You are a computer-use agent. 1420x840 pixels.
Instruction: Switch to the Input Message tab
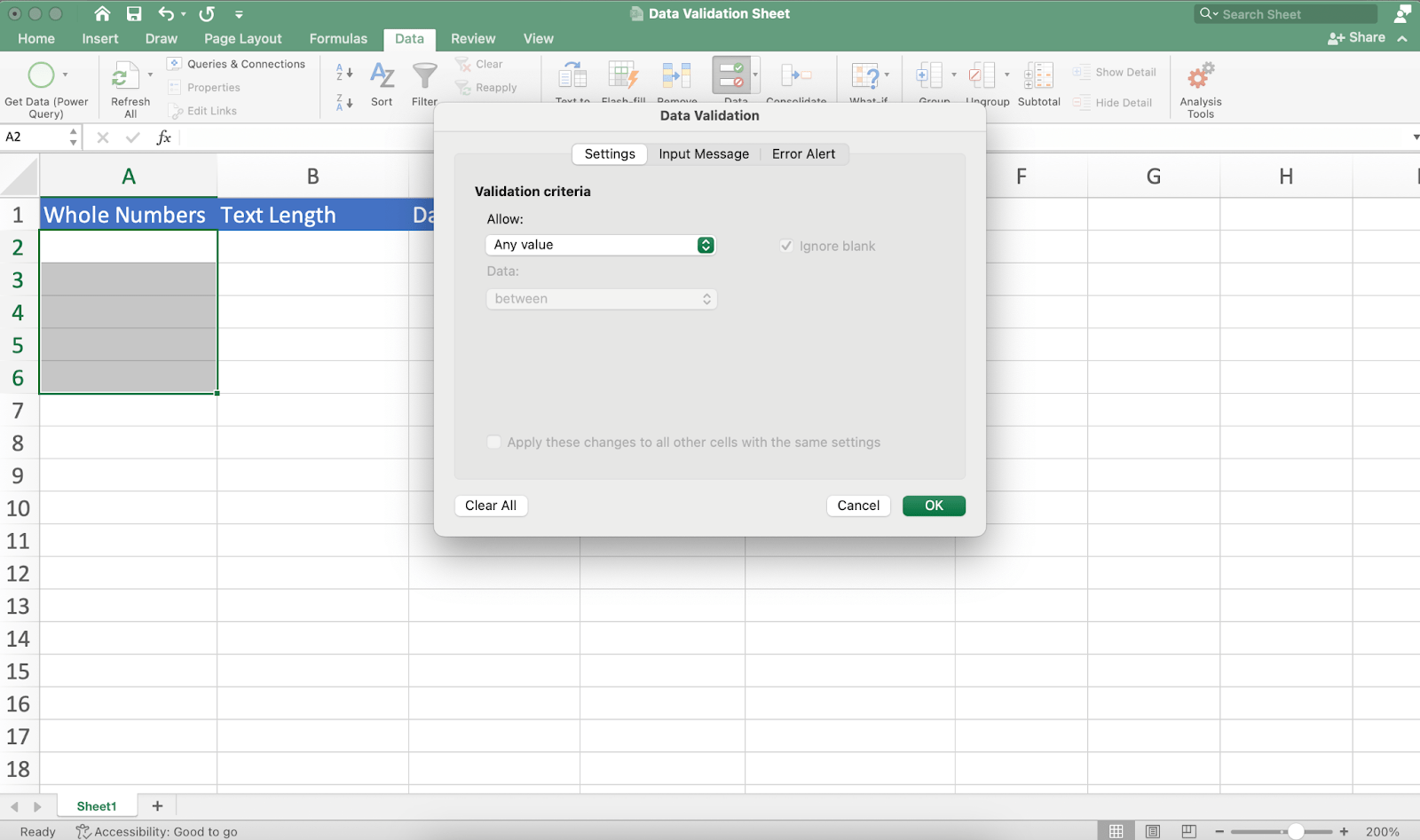[x=703, y=153]
